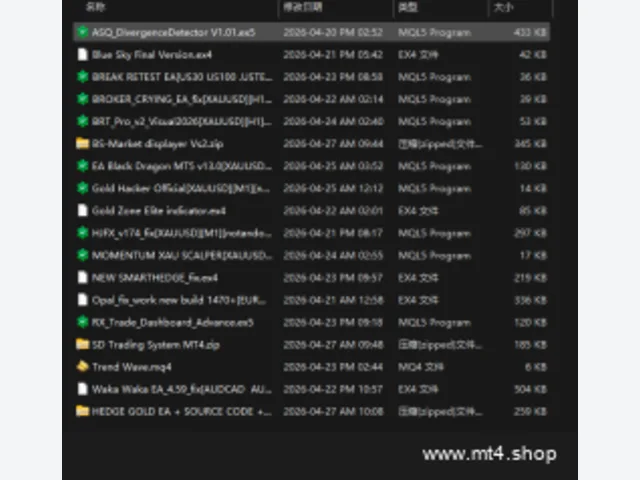The image size is (640, 480).
Task: Click the 259 KB size value
Action: (530, 411)
